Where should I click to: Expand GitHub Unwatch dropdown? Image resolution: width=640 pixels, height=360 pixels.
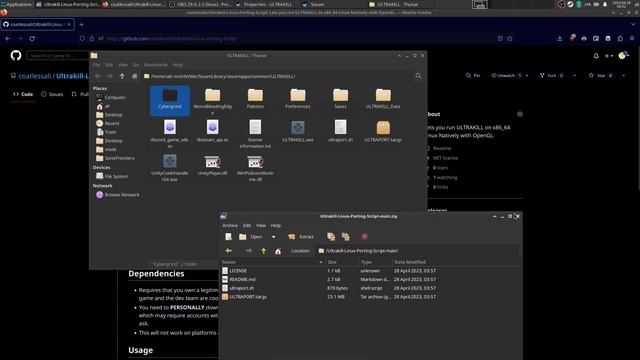[x=527, y=76]
